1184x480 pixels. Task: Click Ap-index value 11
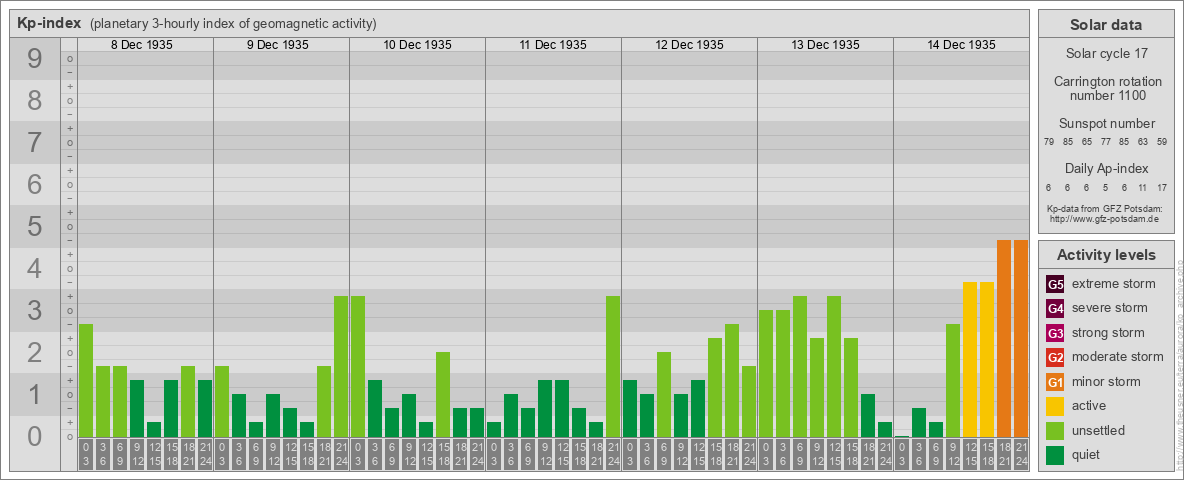click(x=1143, y=187)
